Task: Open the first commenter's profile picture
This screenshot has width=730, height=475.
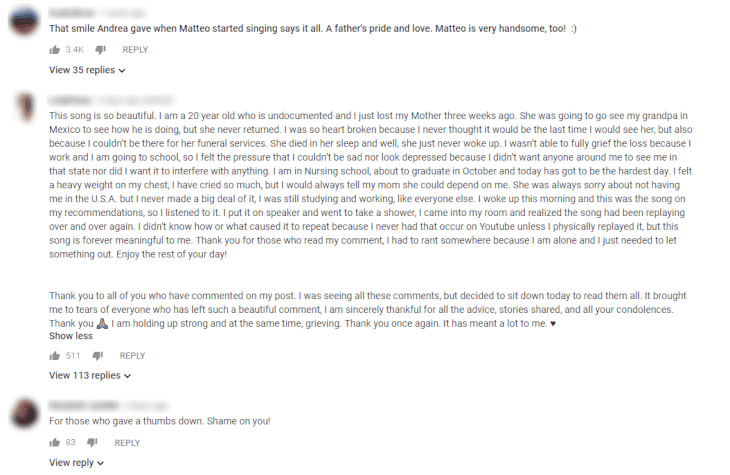Action: coord(25,21)
